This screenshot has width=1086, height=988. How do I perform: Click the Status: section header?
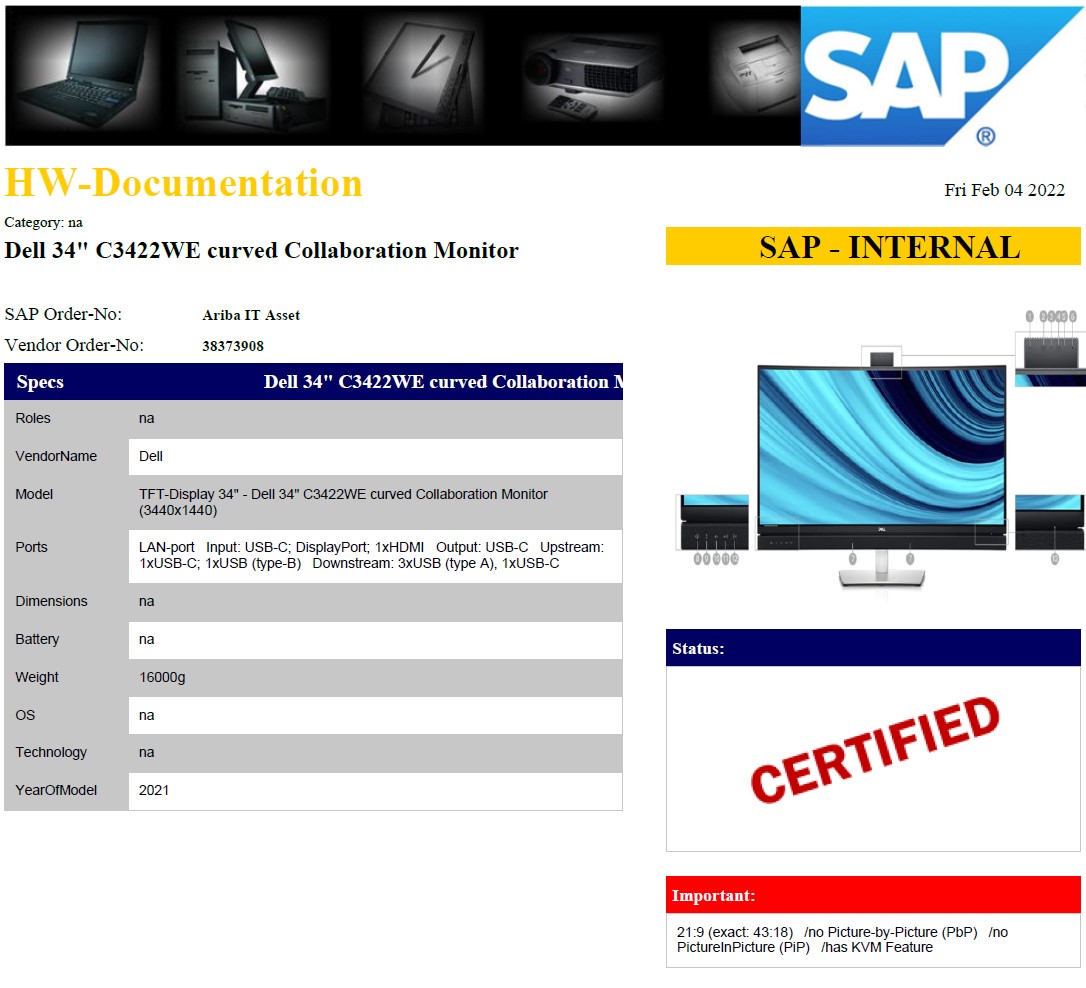pos(873,648)
